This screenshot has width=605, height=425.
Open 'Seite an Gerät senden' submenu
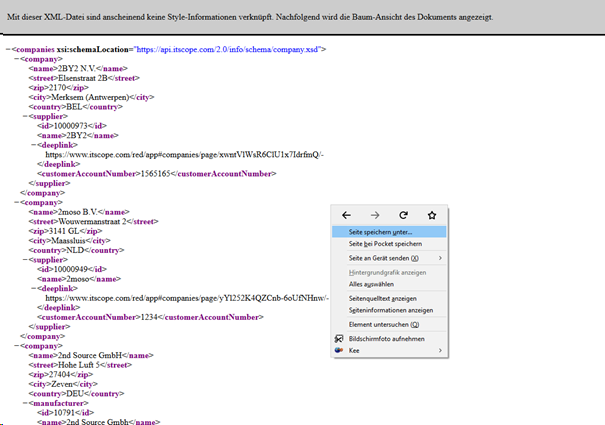389,258
